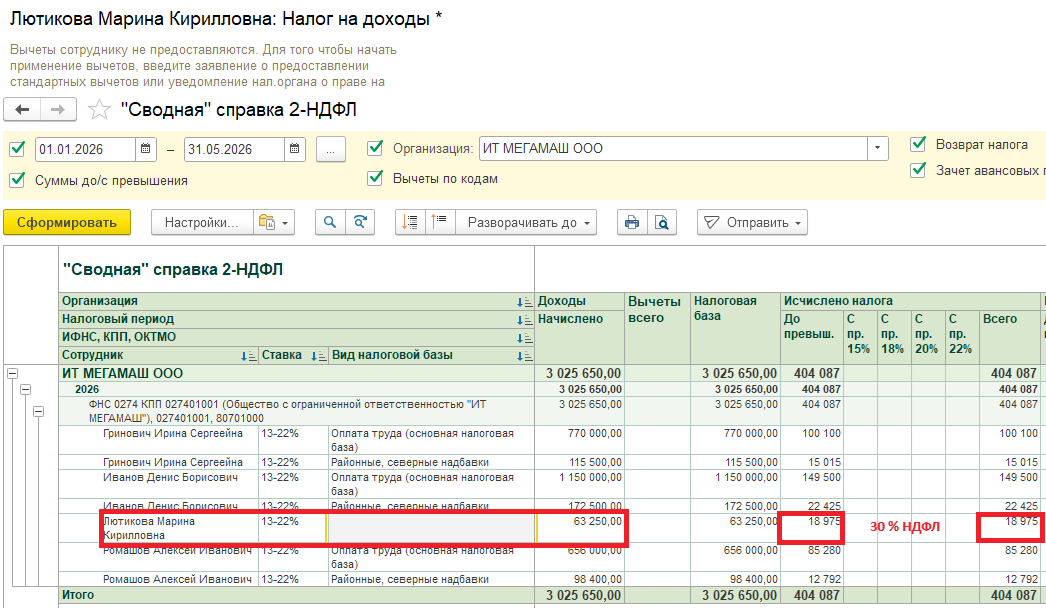1046x608 pixels.
Task: Click the yellow 'Сформировать' button
Action: (67, 222)
